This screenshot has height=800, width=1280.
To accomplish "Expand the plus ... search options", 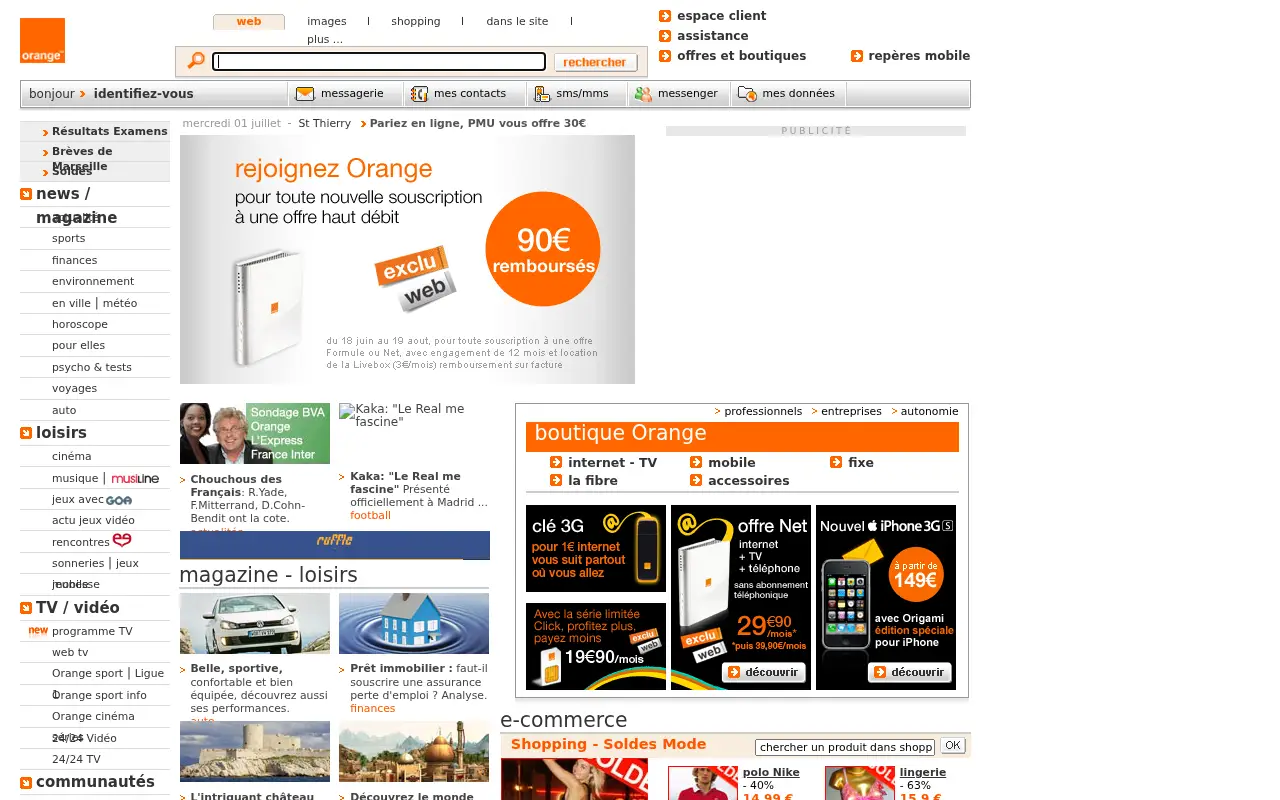I will (325, 39).
